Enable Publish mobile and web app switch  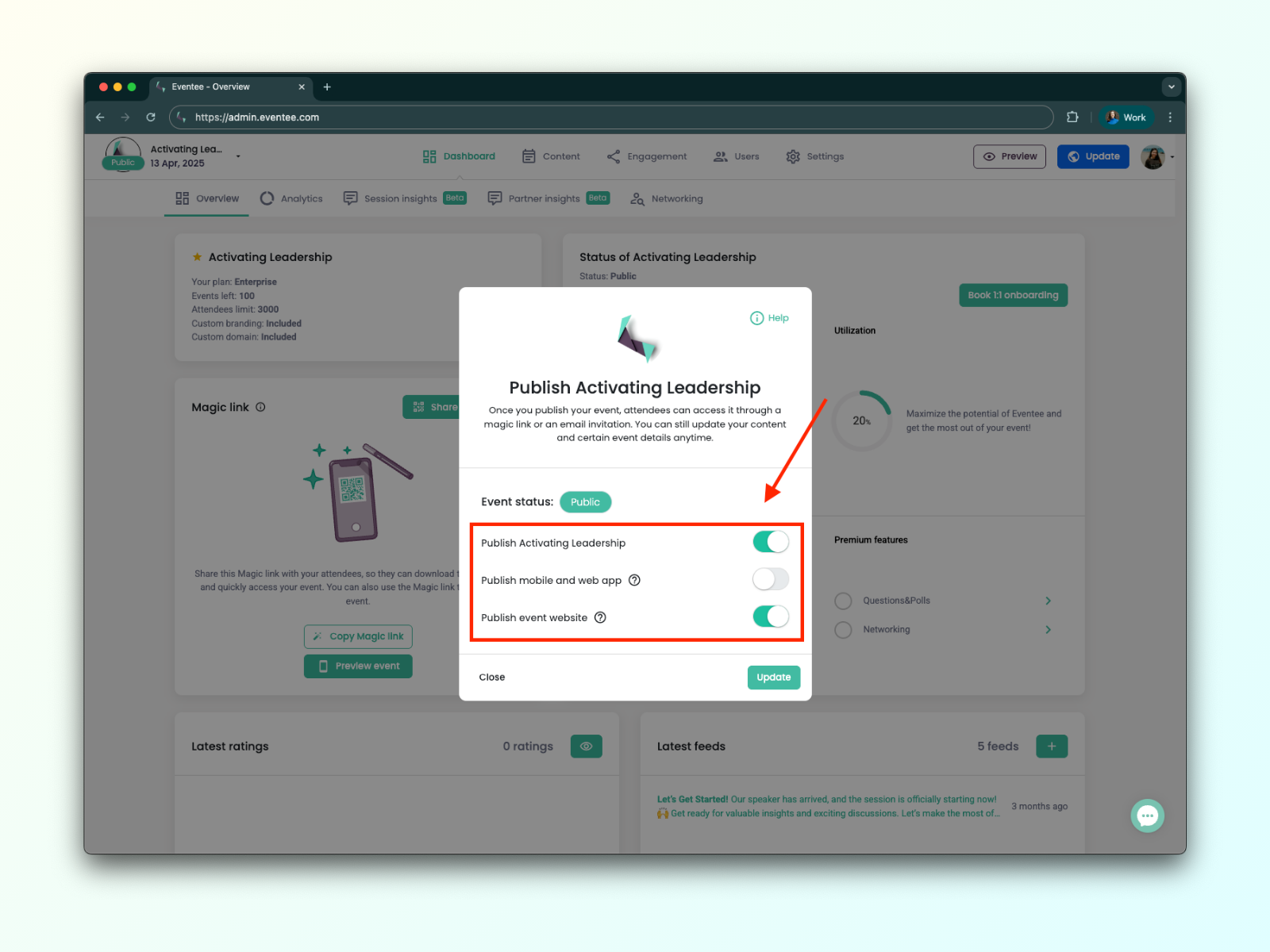pyautogui.click(x=771, y=579)
